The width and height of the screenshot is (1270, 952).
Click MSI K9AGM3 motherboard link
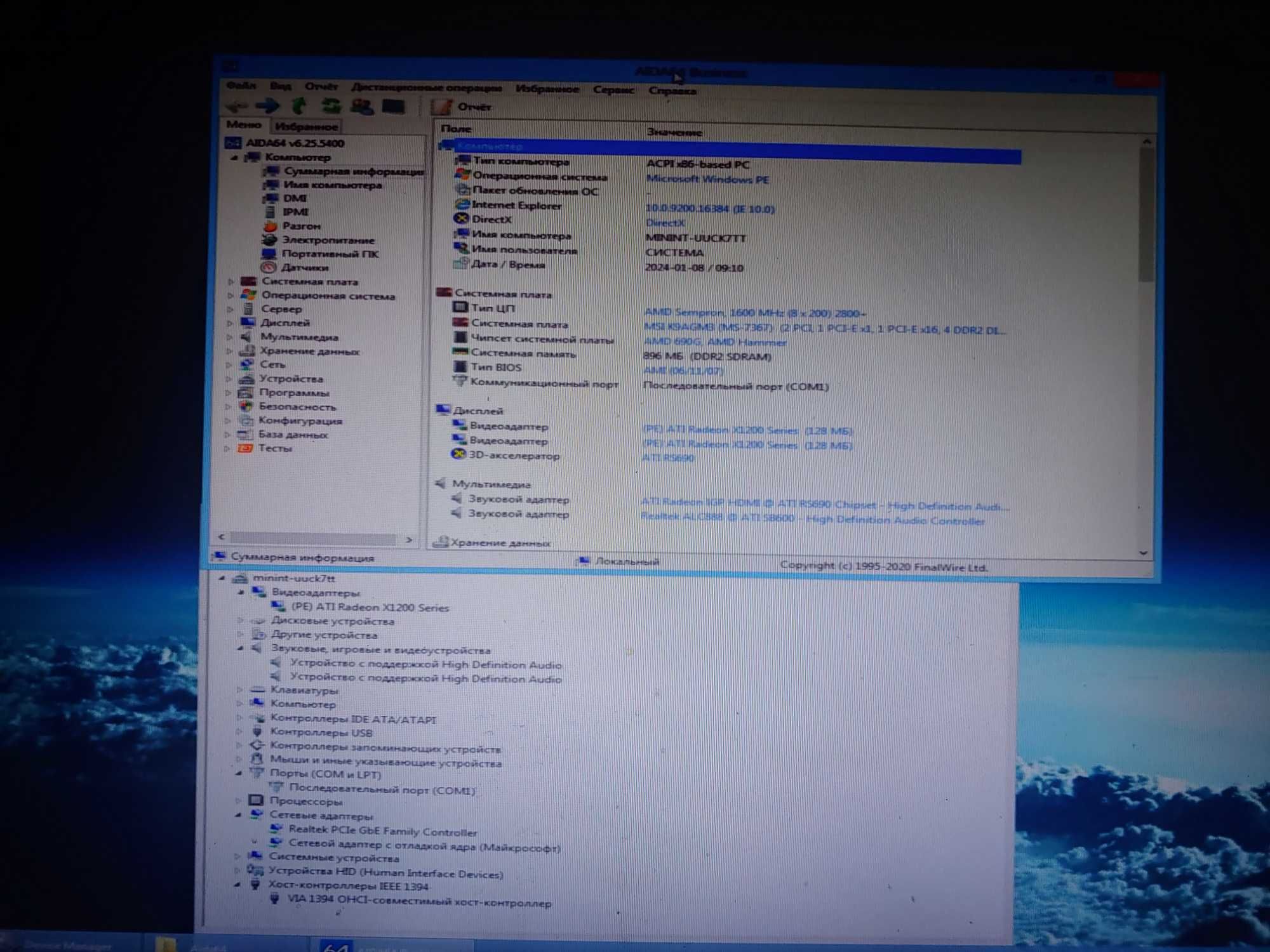825,329
